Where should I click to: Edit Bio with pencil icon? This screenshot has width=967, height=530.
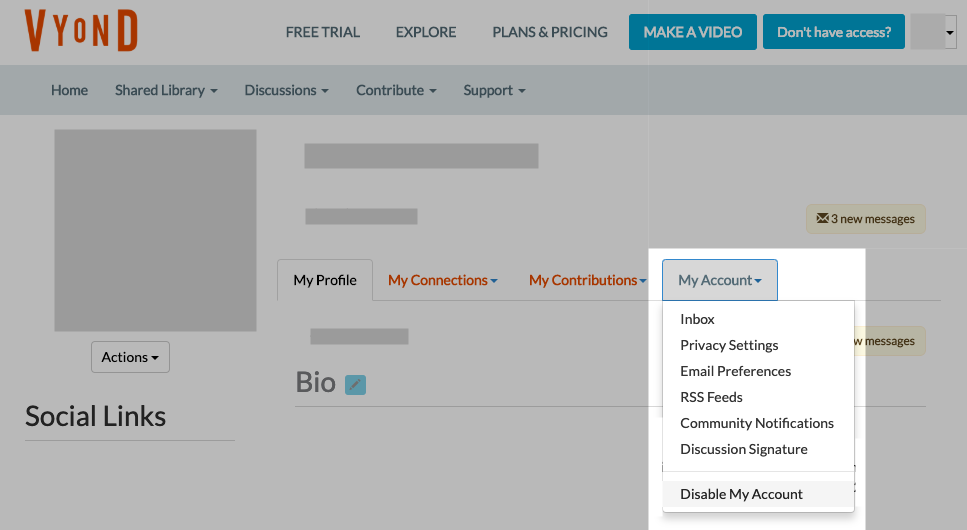click(355, 384)
